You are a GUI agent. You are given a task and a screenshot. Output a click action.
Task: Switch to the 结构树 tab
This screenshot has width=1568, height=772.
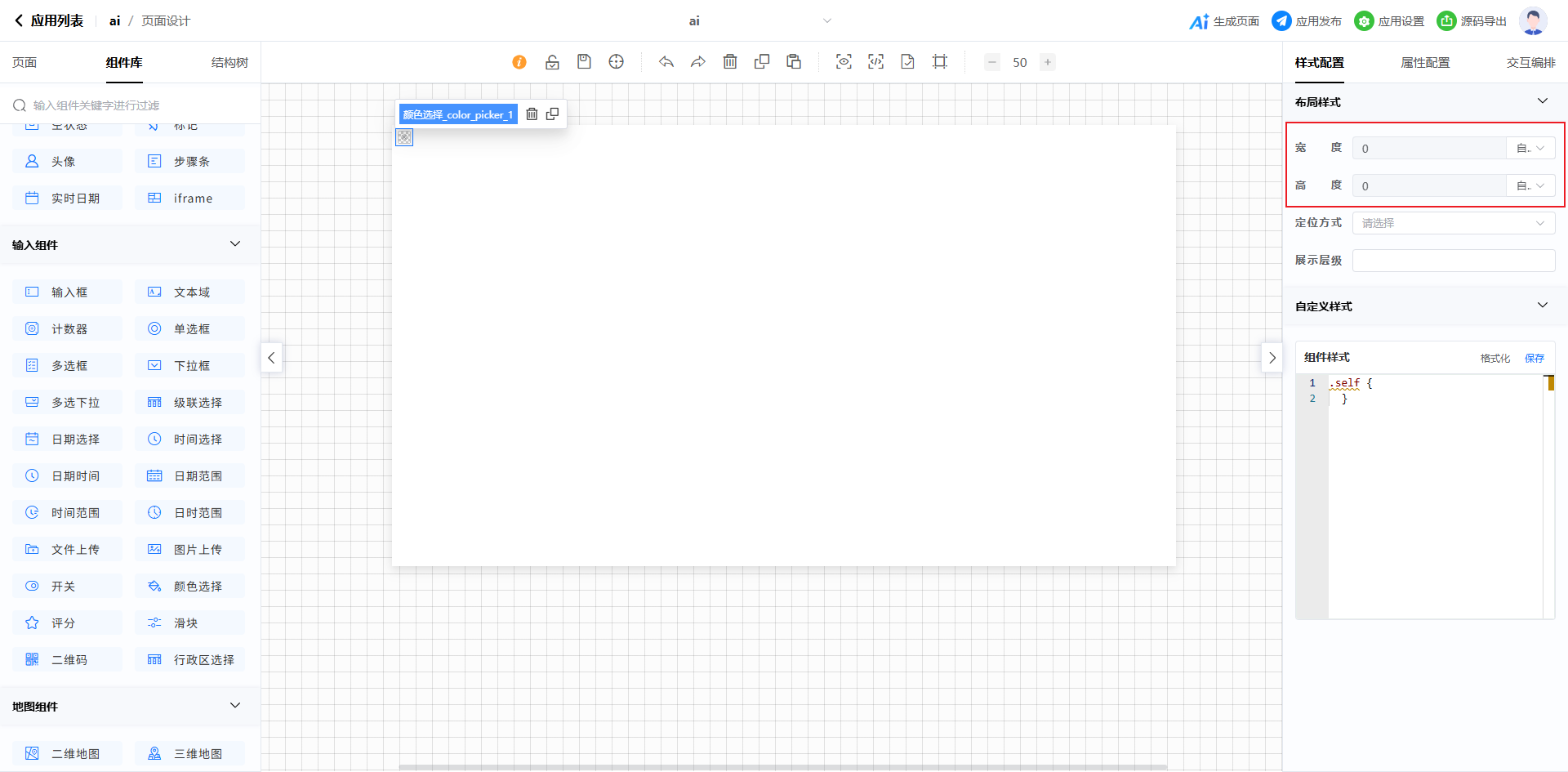pyautogui.click(x=229, y=63)
